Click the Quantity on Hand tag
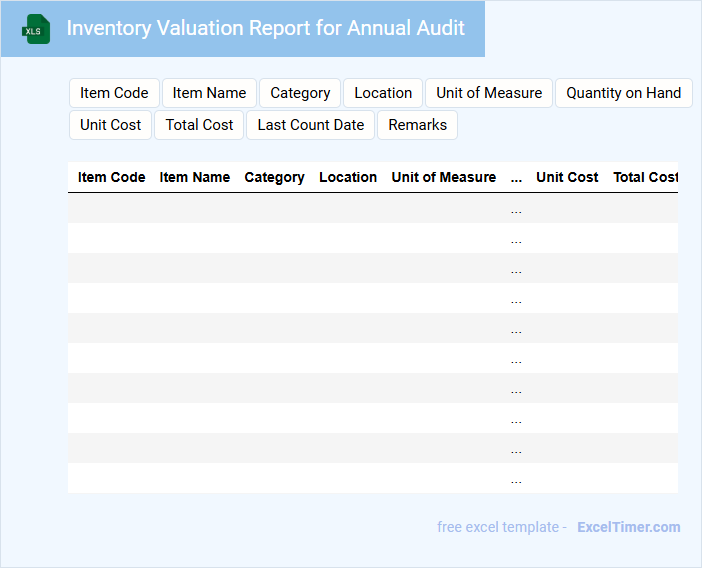 (x=623, y=93)
